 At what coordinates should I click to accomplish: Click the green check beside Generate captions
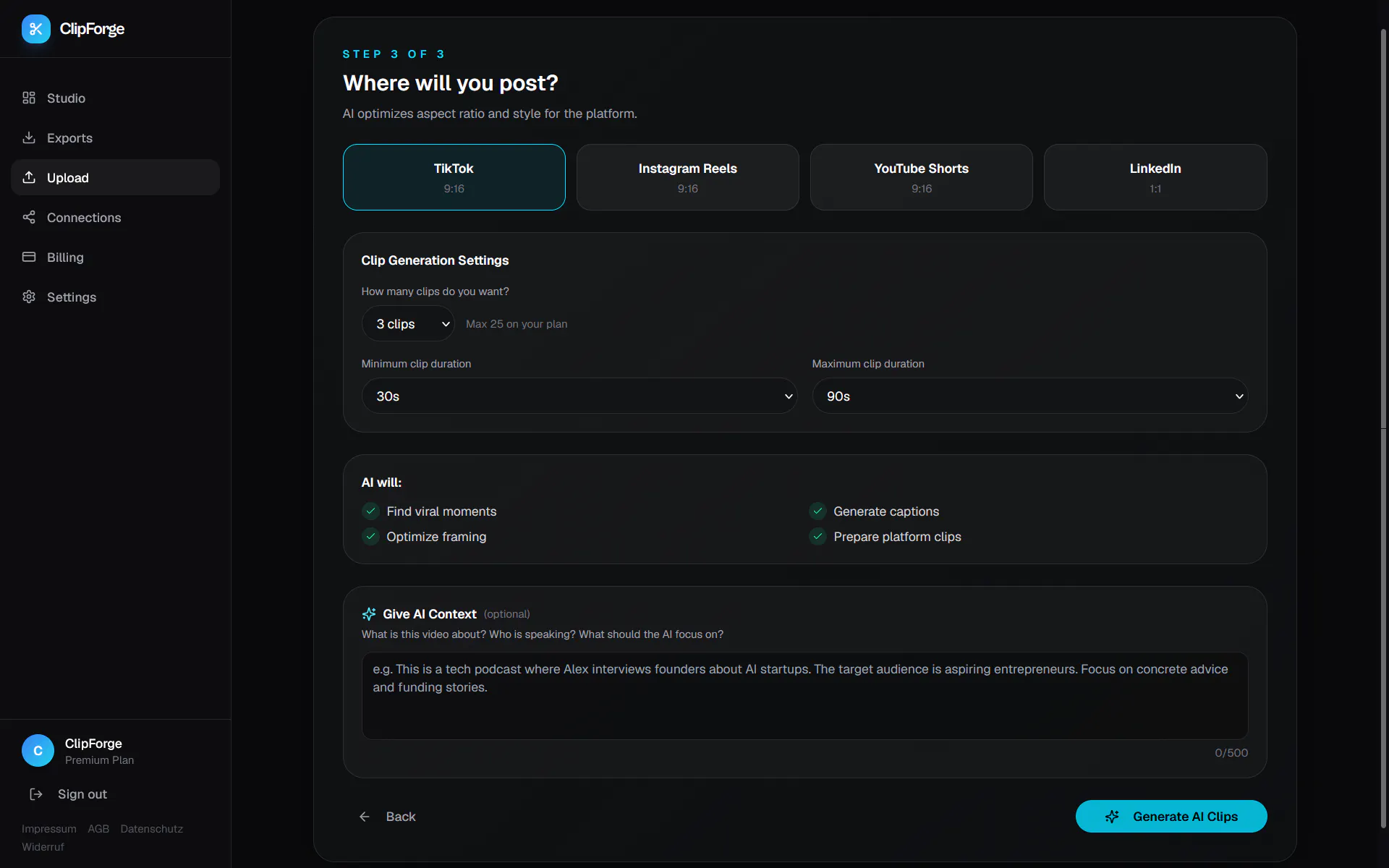tap(817, 511)
